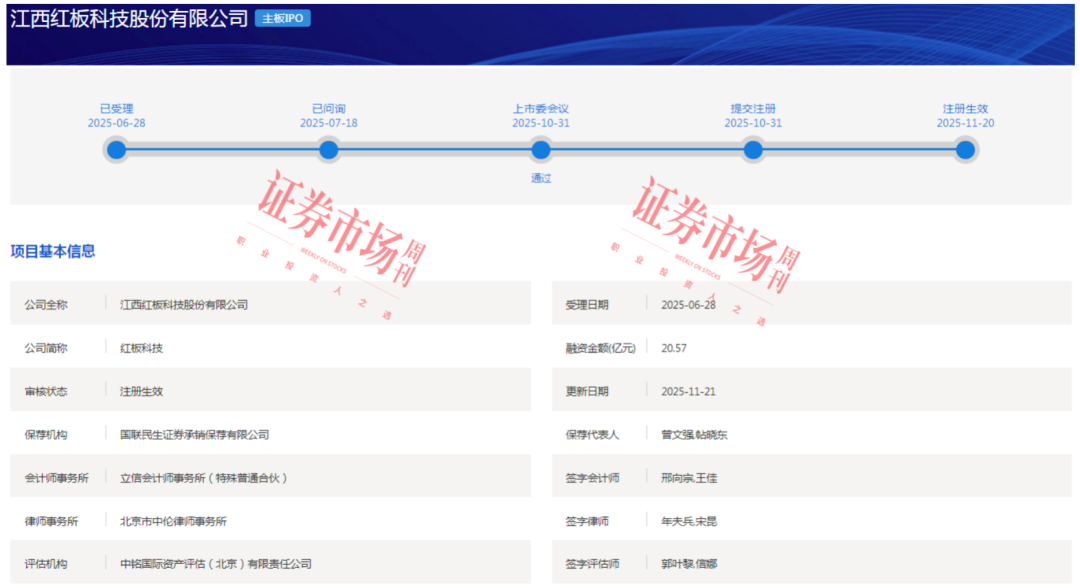
Task: Click the 上市委会议 timeline node
Action: (541, 149)
